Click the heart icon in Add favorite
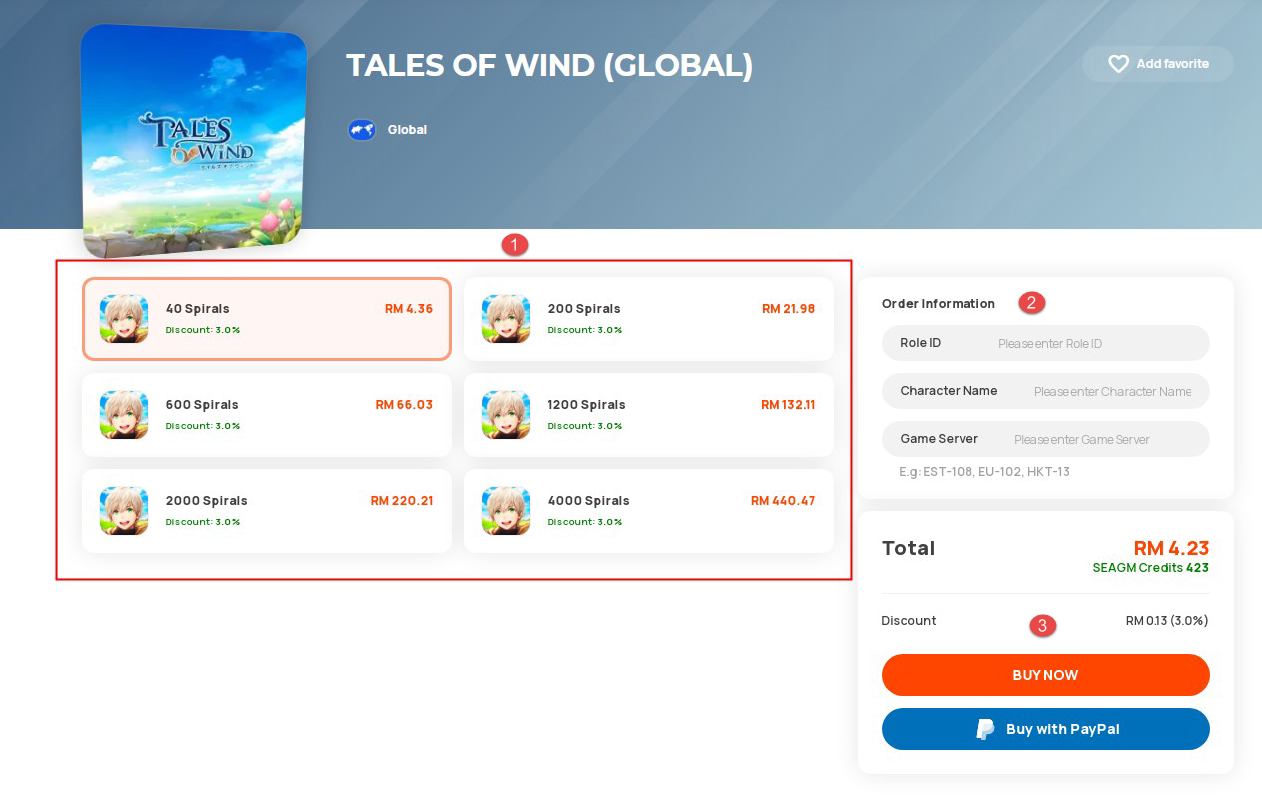 1118,64
